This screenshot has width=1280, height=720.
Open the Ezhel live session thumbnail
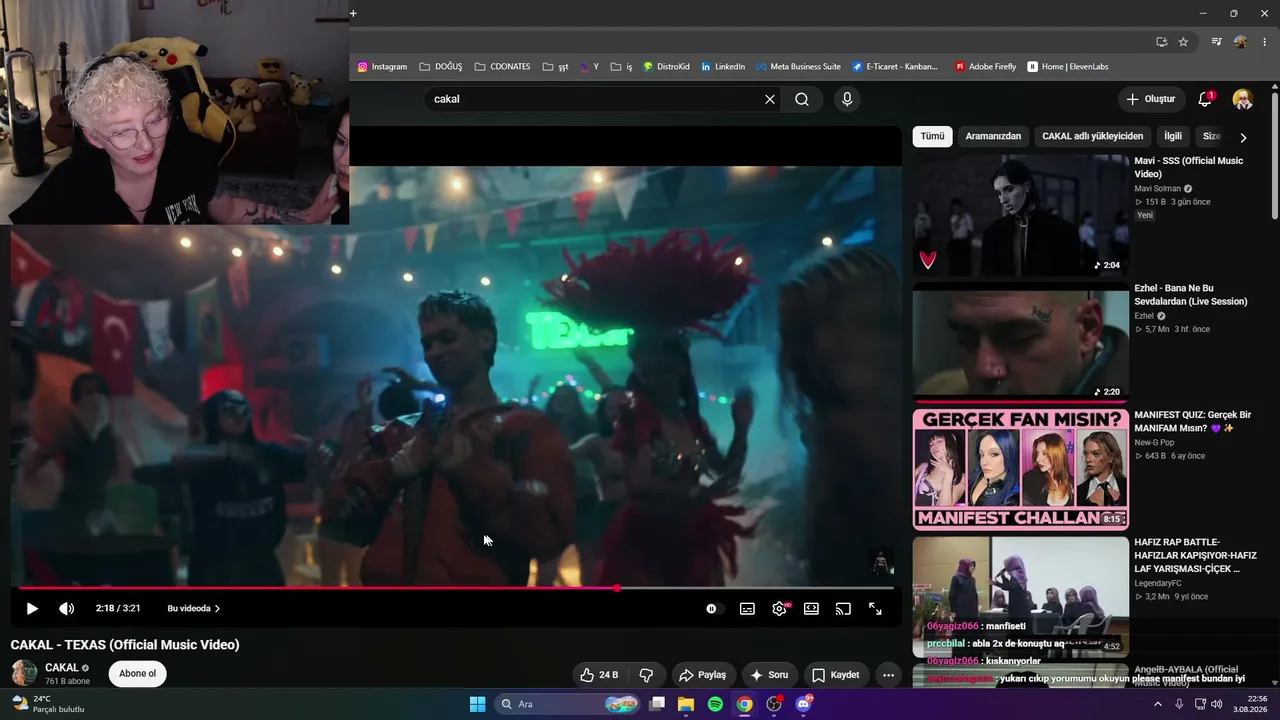point(1021,342)
